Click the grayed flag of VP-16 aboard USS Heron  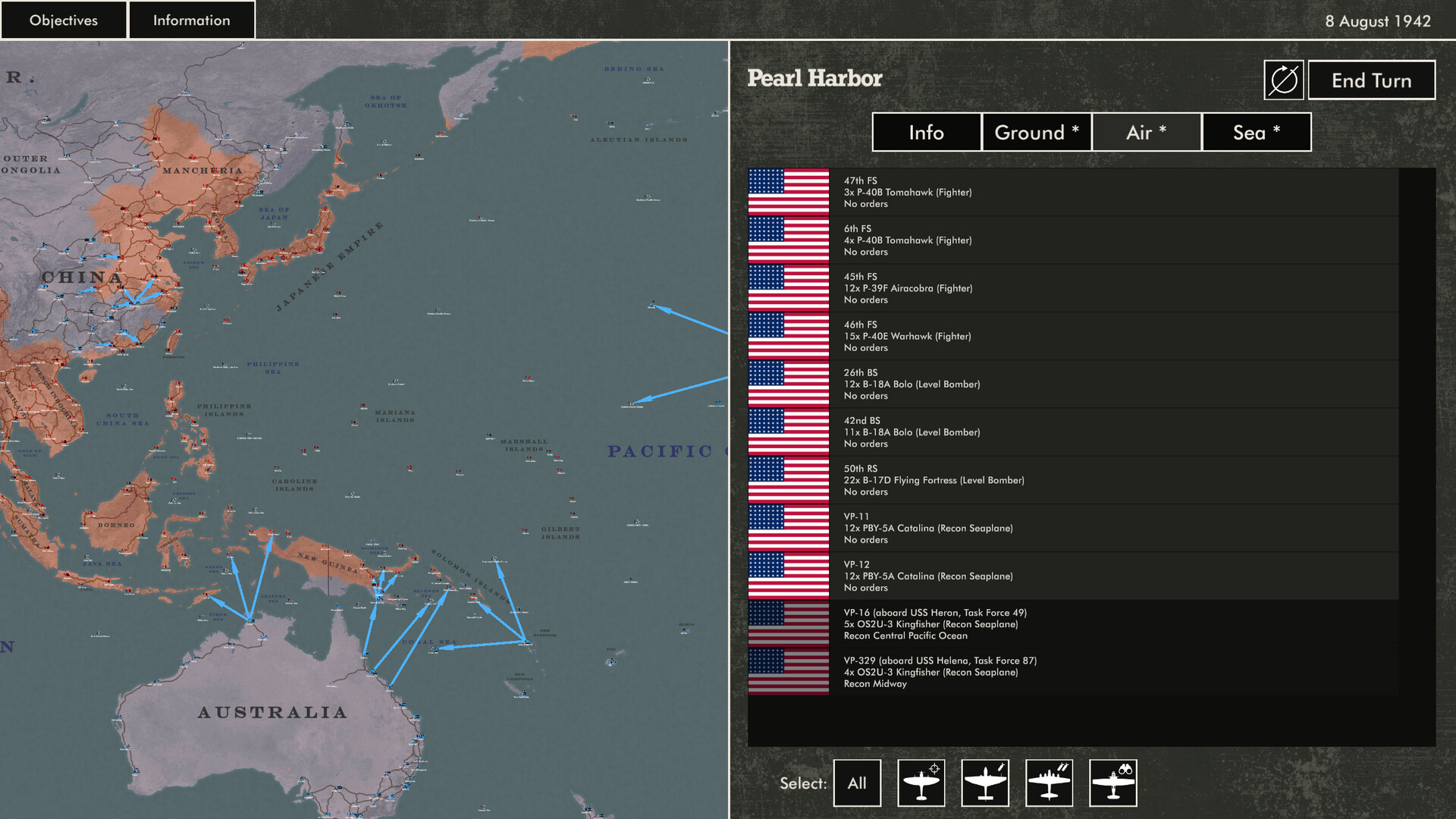[787, 623]
